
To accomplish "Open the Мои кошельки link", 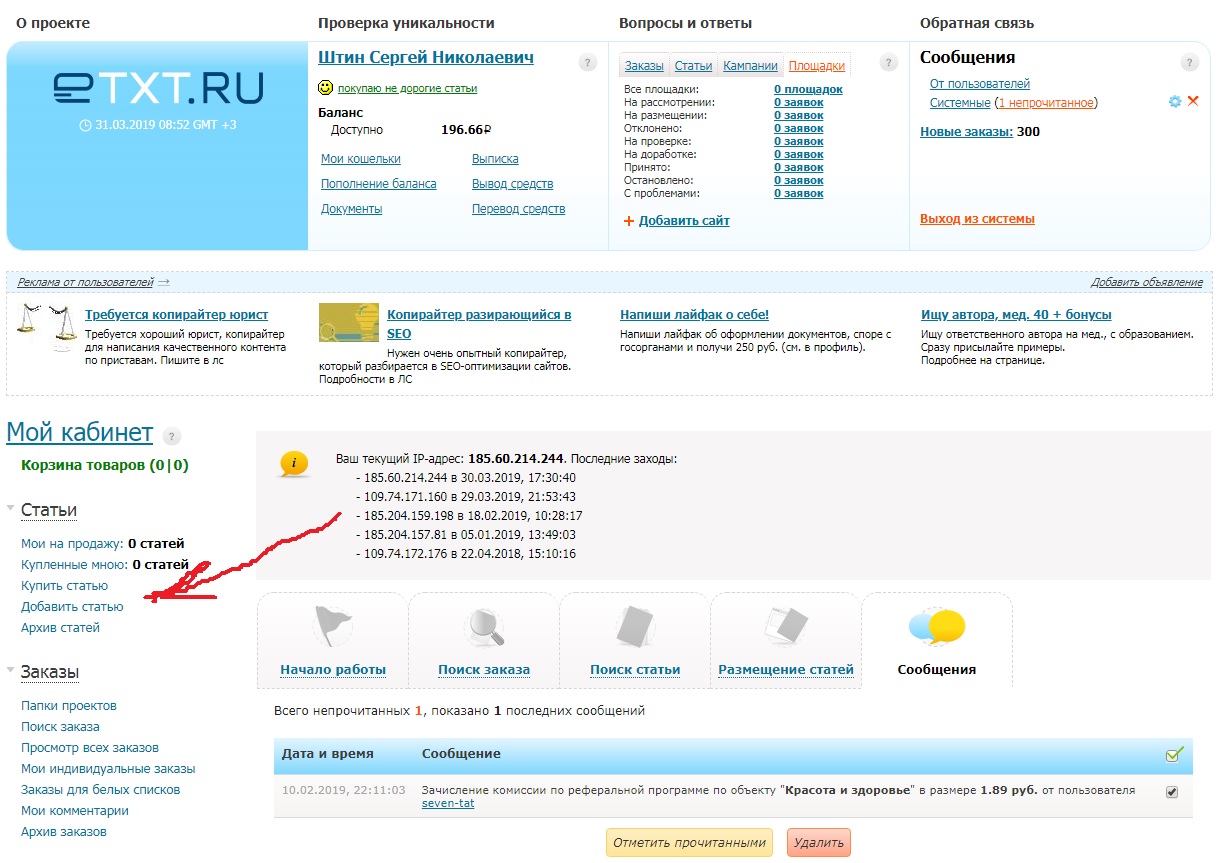I will (361, 159).
